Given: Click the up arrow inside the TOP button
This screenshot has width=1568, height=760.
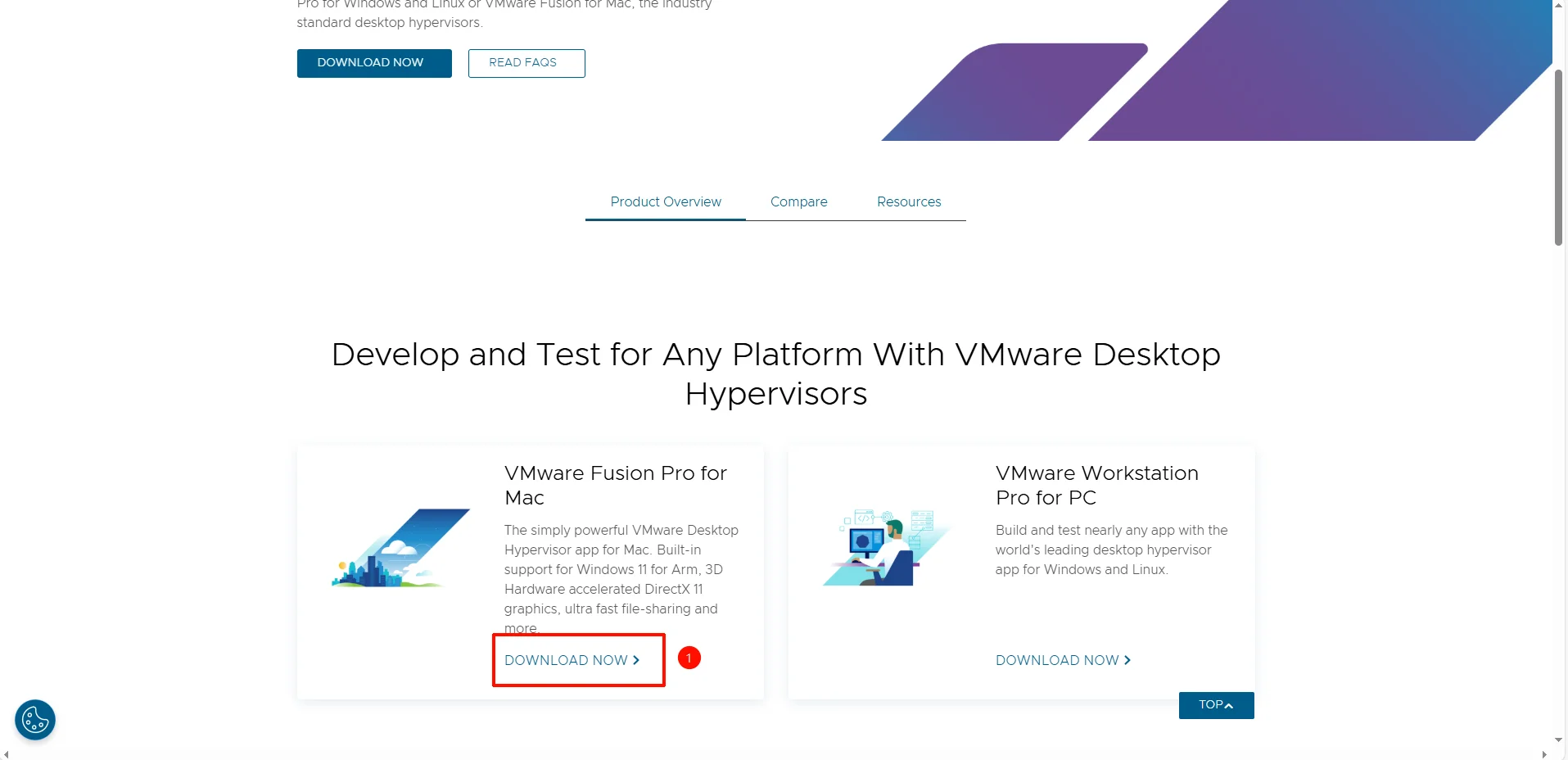Looking at the screenshot, I should [1230, 704].
